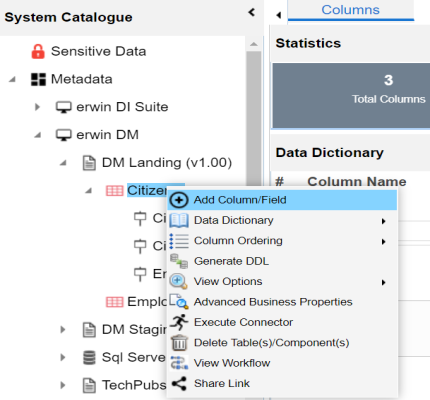
Task: Collapse the erwin DM node
Action: [x=38, y=135]
